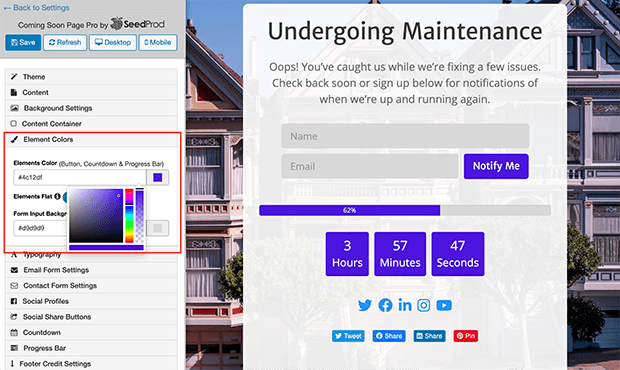Click the Form Input Background hex field
Viewport: 620px width, 370px height.
pyautogui.click(x=40, y=228)
